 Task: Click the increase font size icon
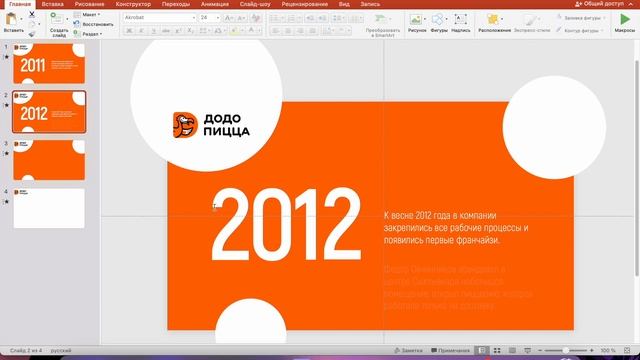pos(229,18)
